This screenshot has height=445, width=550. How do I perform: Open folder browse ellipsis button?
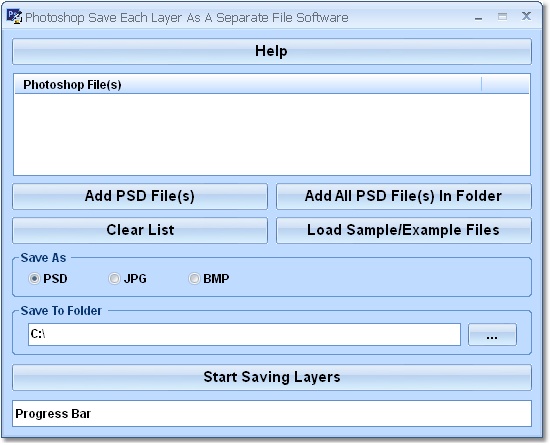[492, 334]
